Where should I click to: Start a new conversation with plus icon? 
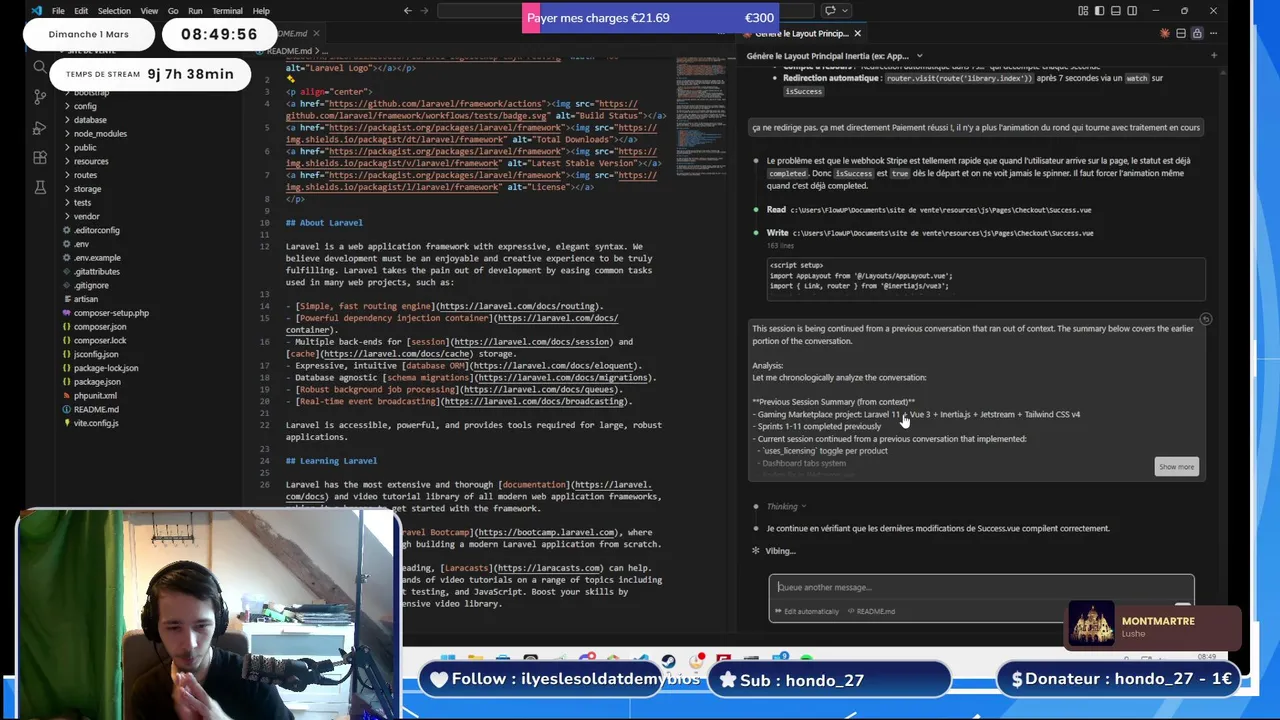coord(1214,55)
